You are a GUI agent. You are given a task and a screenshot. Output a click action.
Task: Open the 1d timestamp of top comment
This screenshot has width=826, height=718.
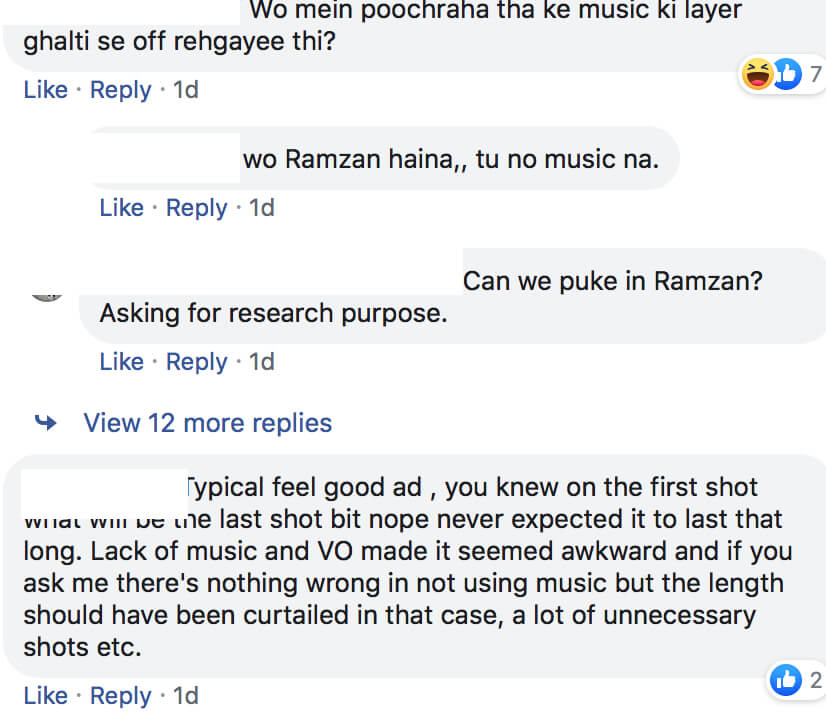pos(186,90)
